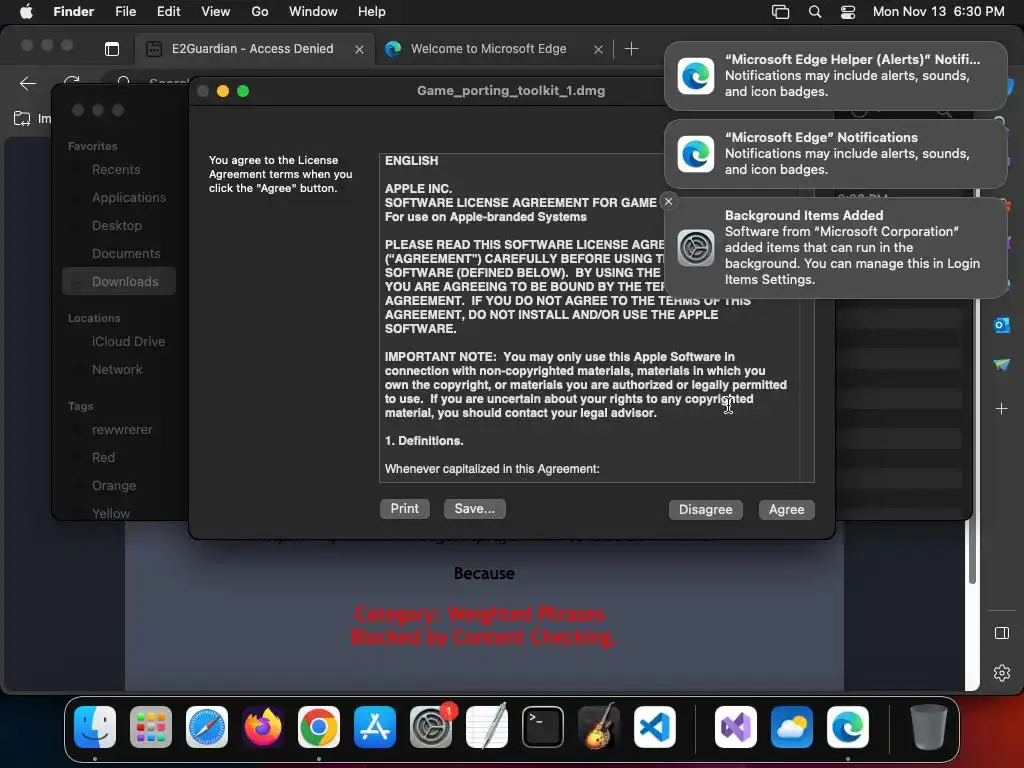
Task: Open GarageBand from the Dock
Action: 599,727
